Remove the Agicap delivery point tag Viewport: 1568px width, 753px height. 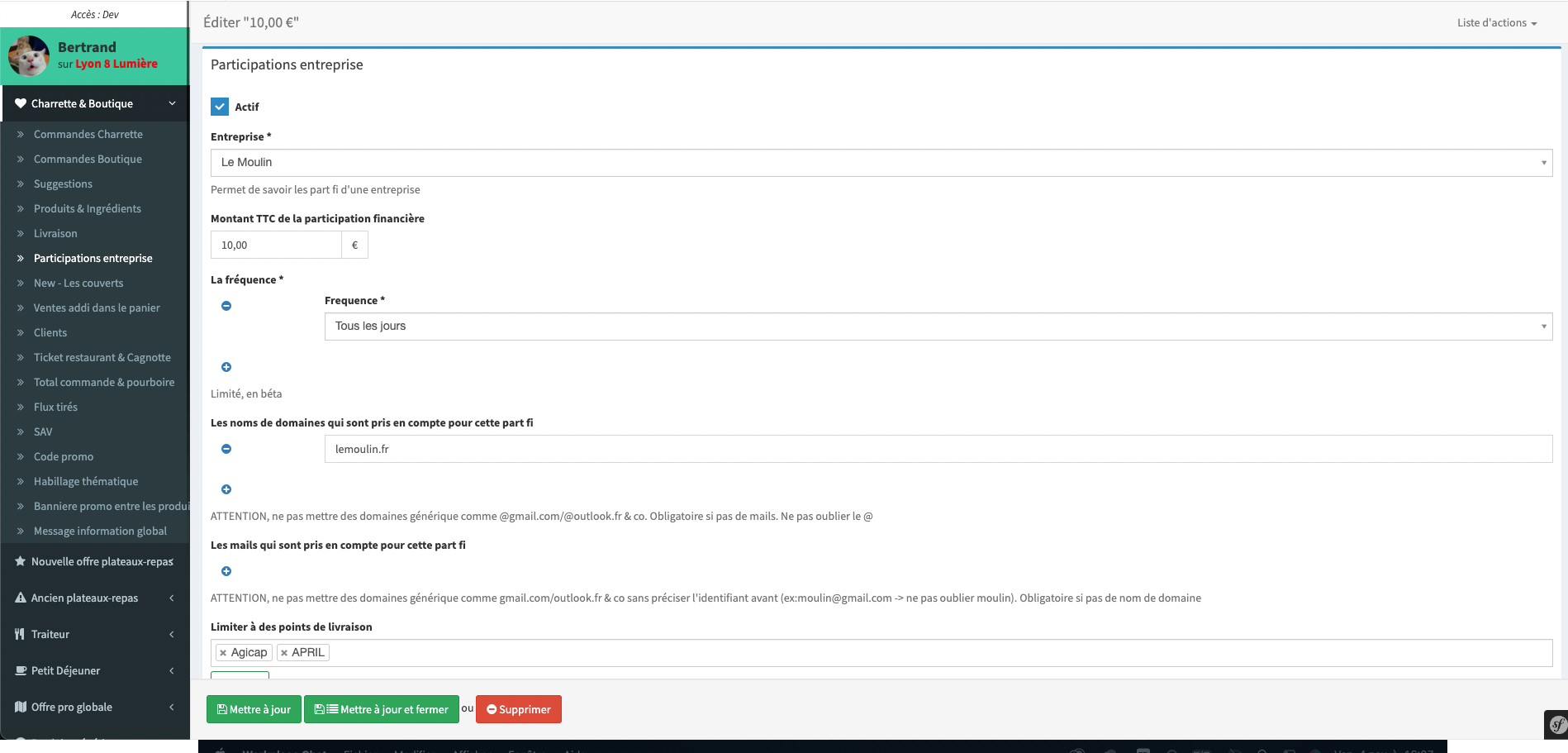point(223,653)
